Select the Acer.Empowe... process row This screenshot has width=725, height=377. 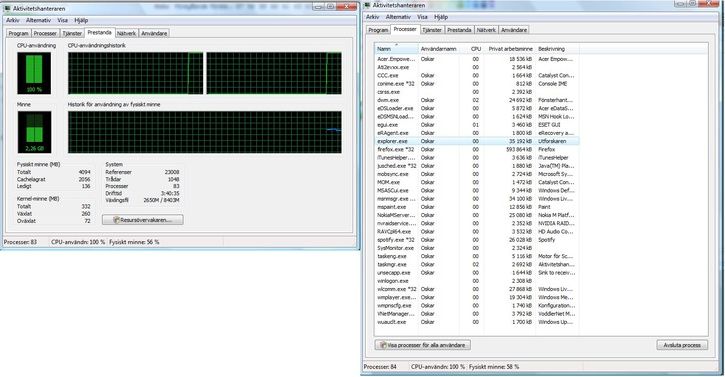click(x=477, y=59)
